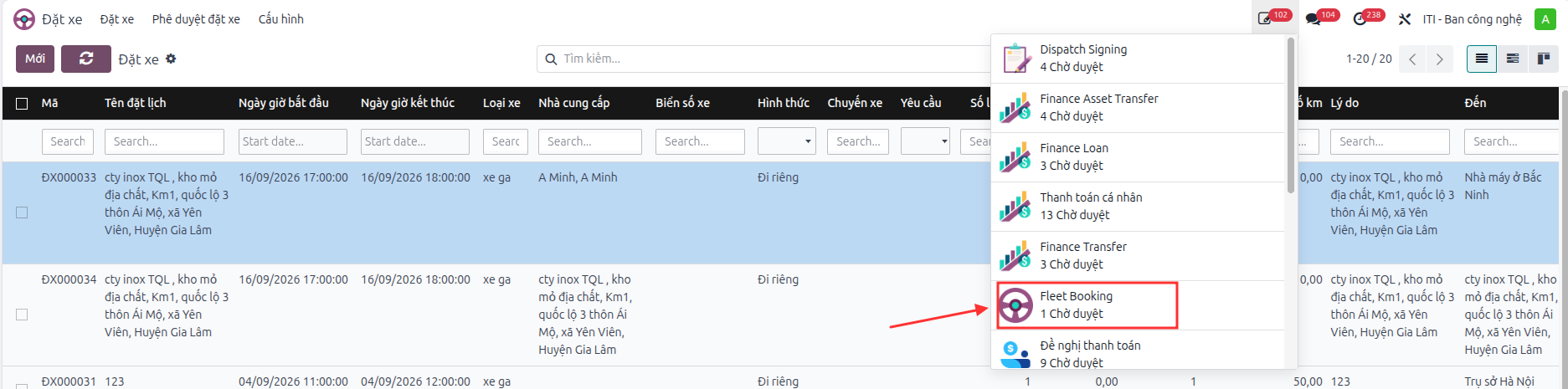
Task: Open Thanh toán cá nhân 13 Chờ duyệt
Action: click(x=1139, y=207)
